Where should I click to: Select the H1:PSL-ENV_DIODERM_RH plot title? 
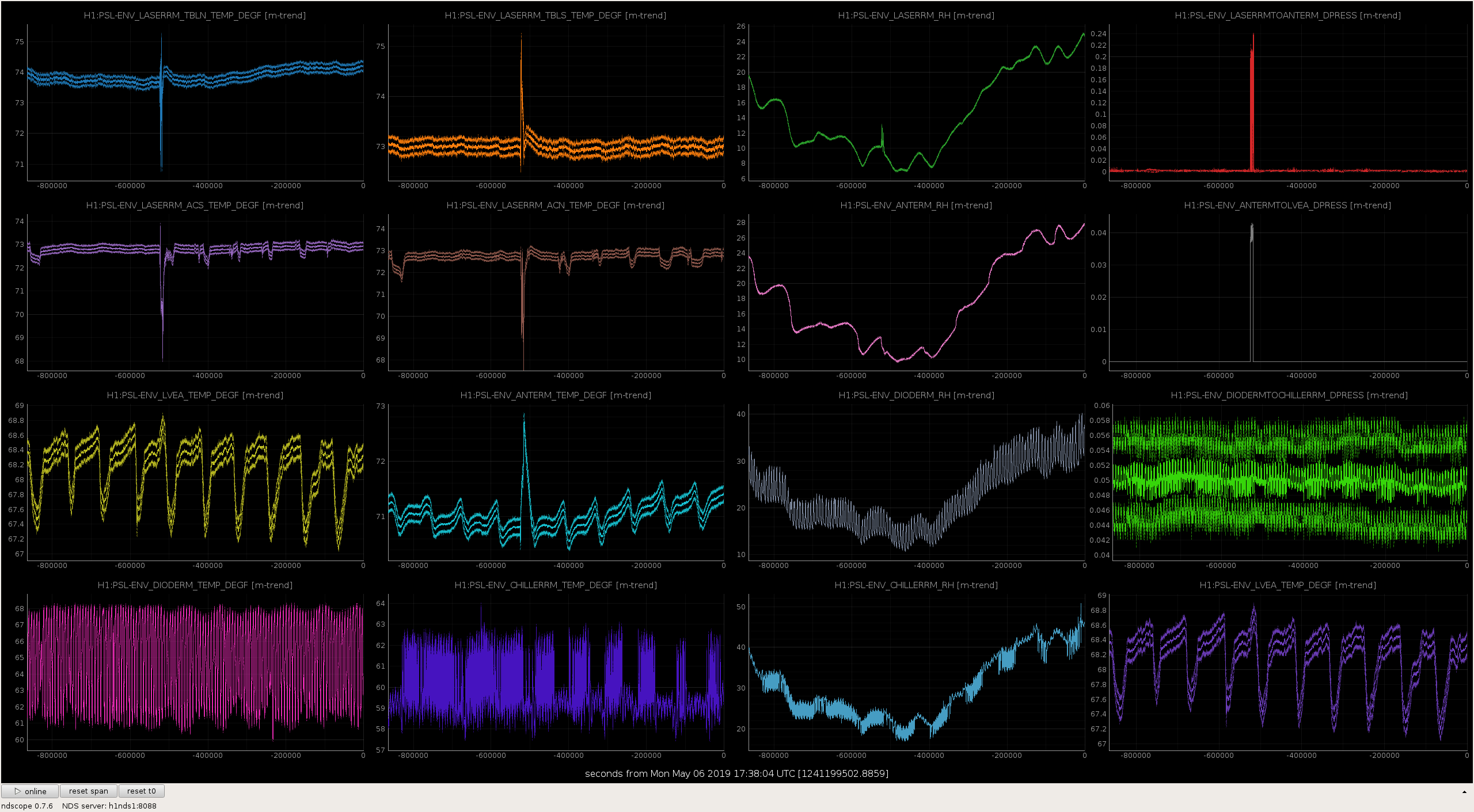[x=916, y=395]
